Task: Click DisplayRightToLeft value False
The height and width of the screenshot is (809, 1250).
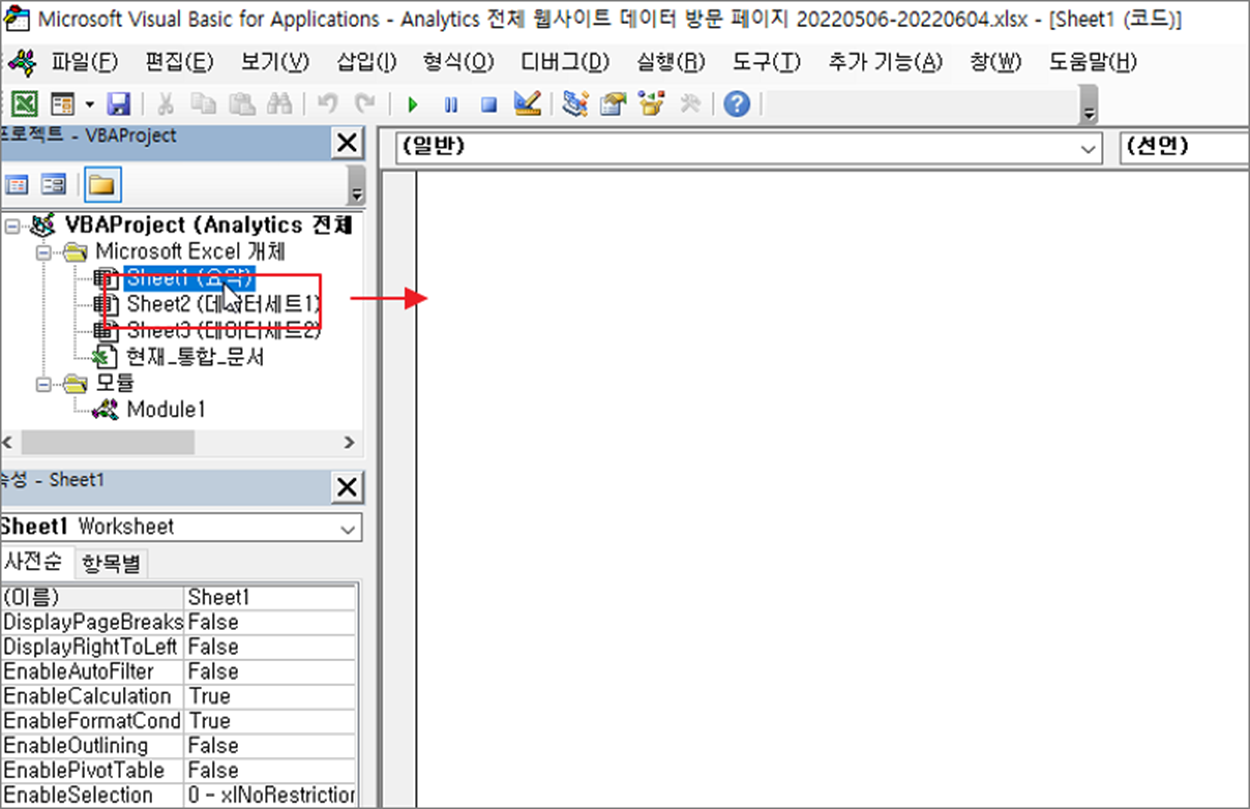Action: tap(270, 647)
